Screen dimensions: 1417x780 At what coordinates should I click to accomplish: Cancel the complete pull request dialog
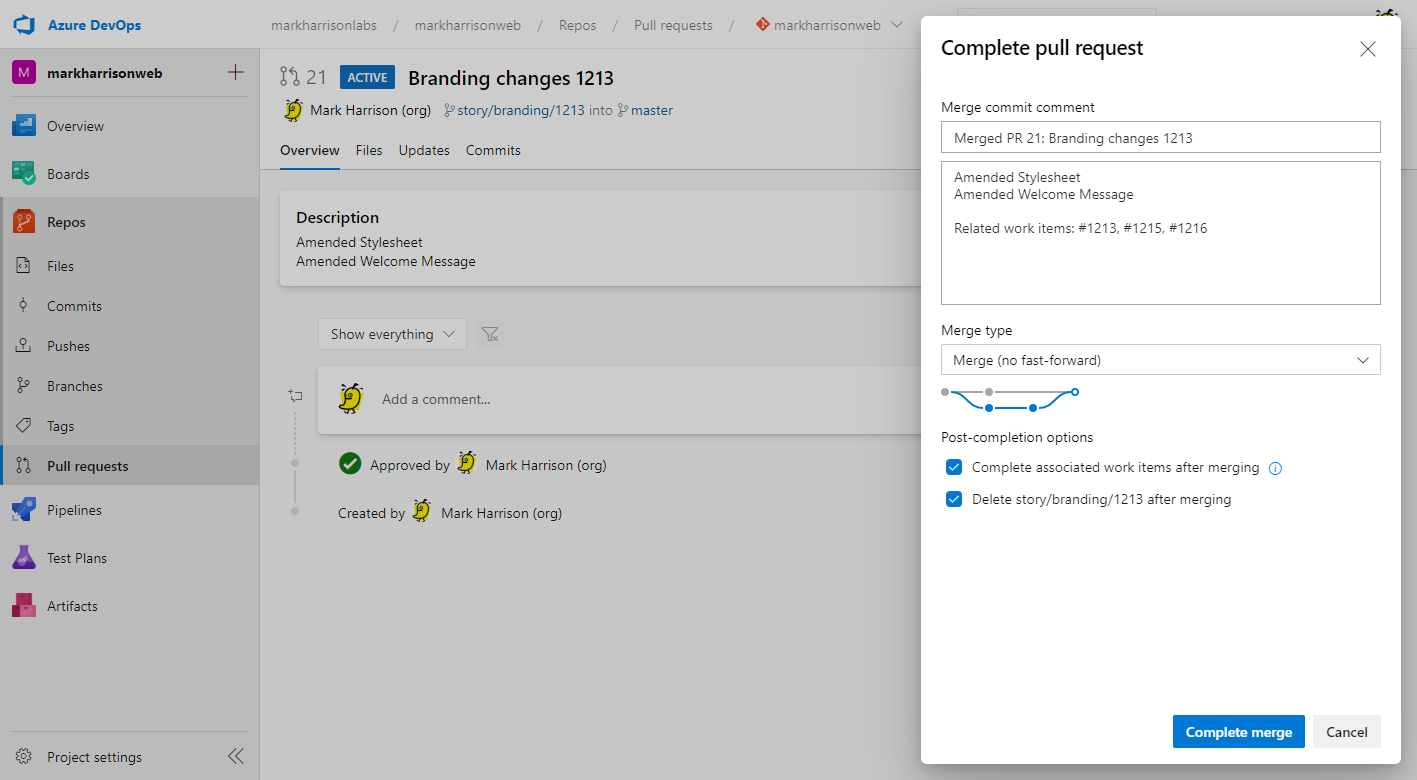(x=1346, y=732)
